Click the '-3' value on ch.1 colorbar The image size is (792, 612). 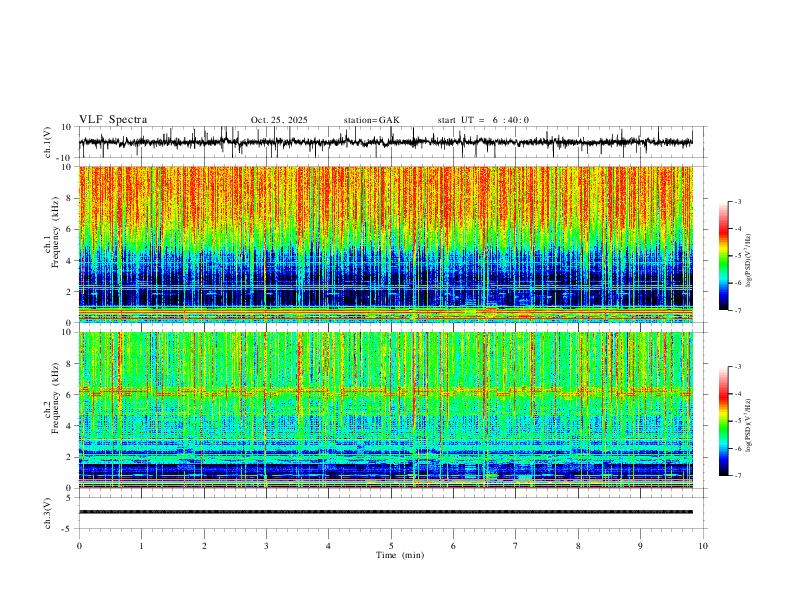[737, 201]
